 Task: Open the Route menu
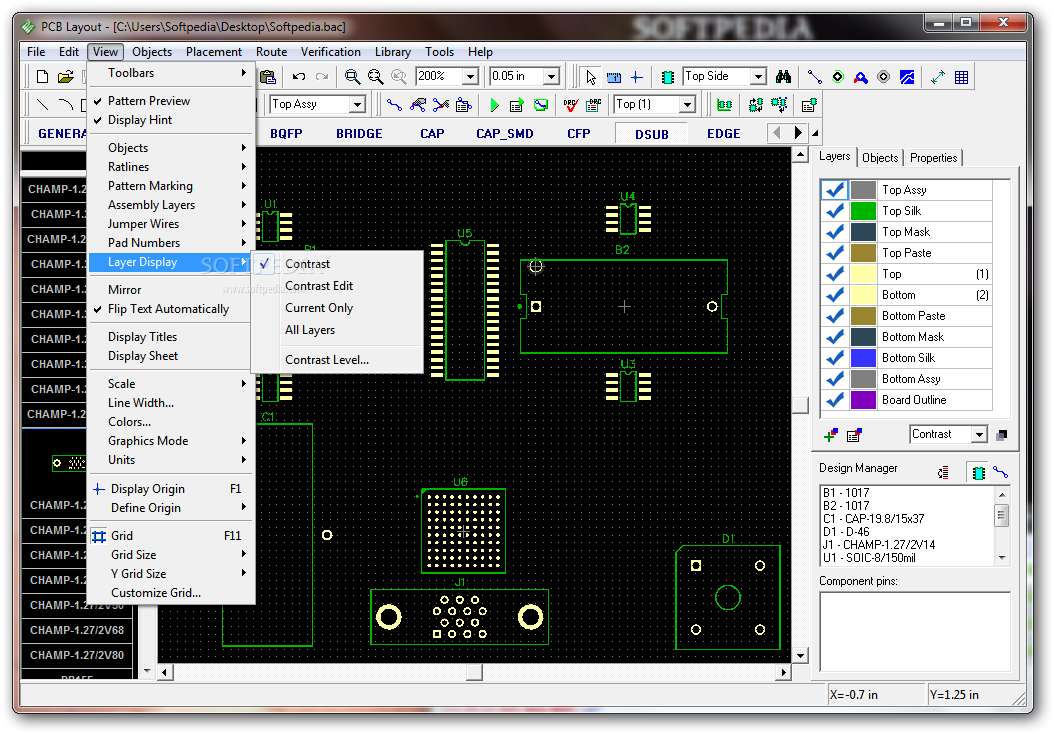point(272,52)
